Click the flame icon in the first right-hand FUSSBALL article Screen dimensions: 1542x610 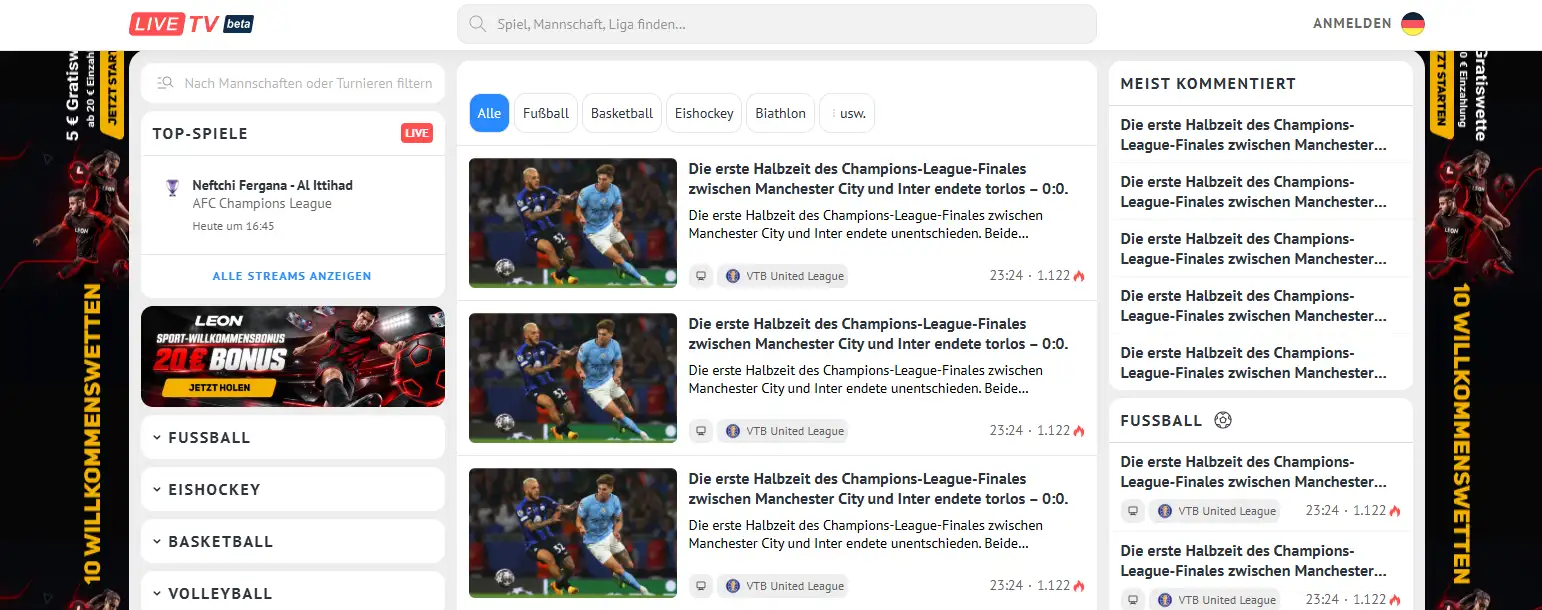click(x=1395, y=511)
